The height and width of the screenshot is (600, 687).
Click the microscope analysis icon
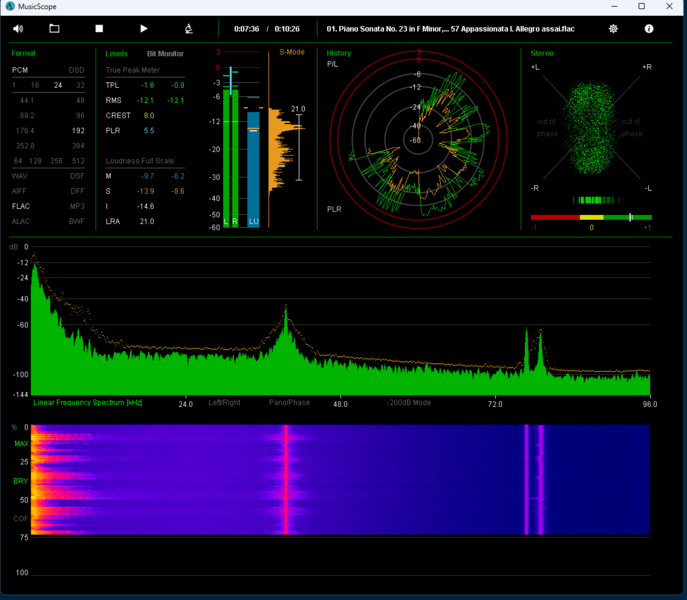point(189,29)
